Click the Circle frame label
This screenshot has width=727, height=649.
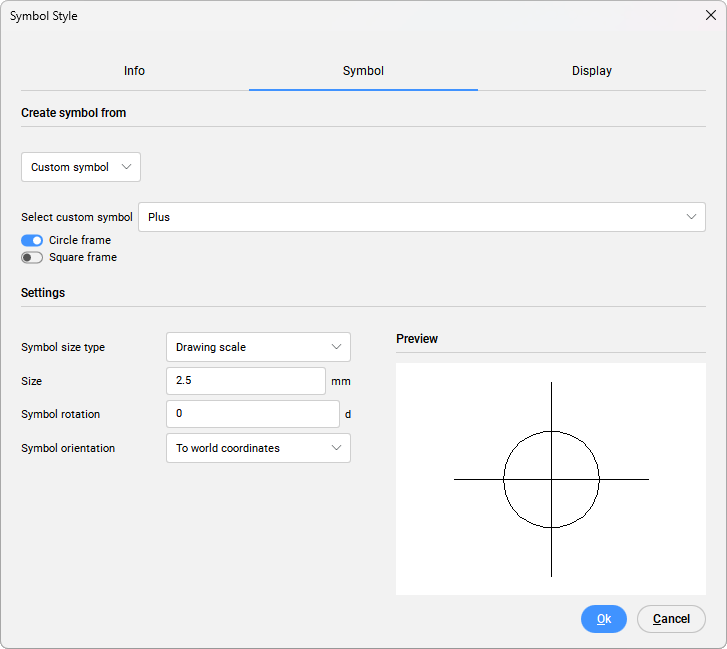[80, 240]
